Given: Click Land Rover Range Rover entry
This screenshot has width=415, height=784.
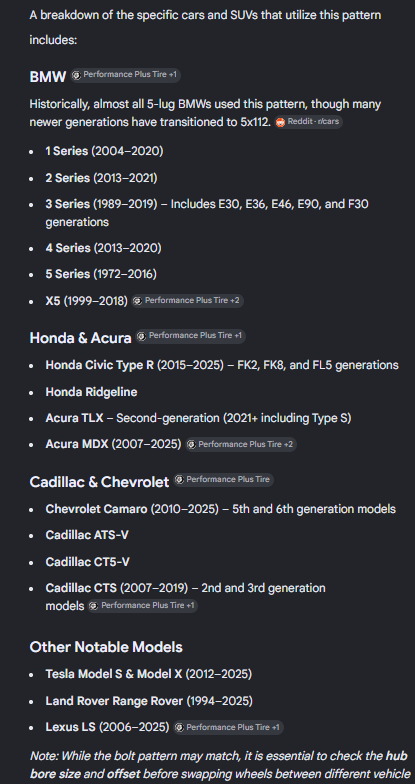Looking at the screenshot, I should 149,701.
